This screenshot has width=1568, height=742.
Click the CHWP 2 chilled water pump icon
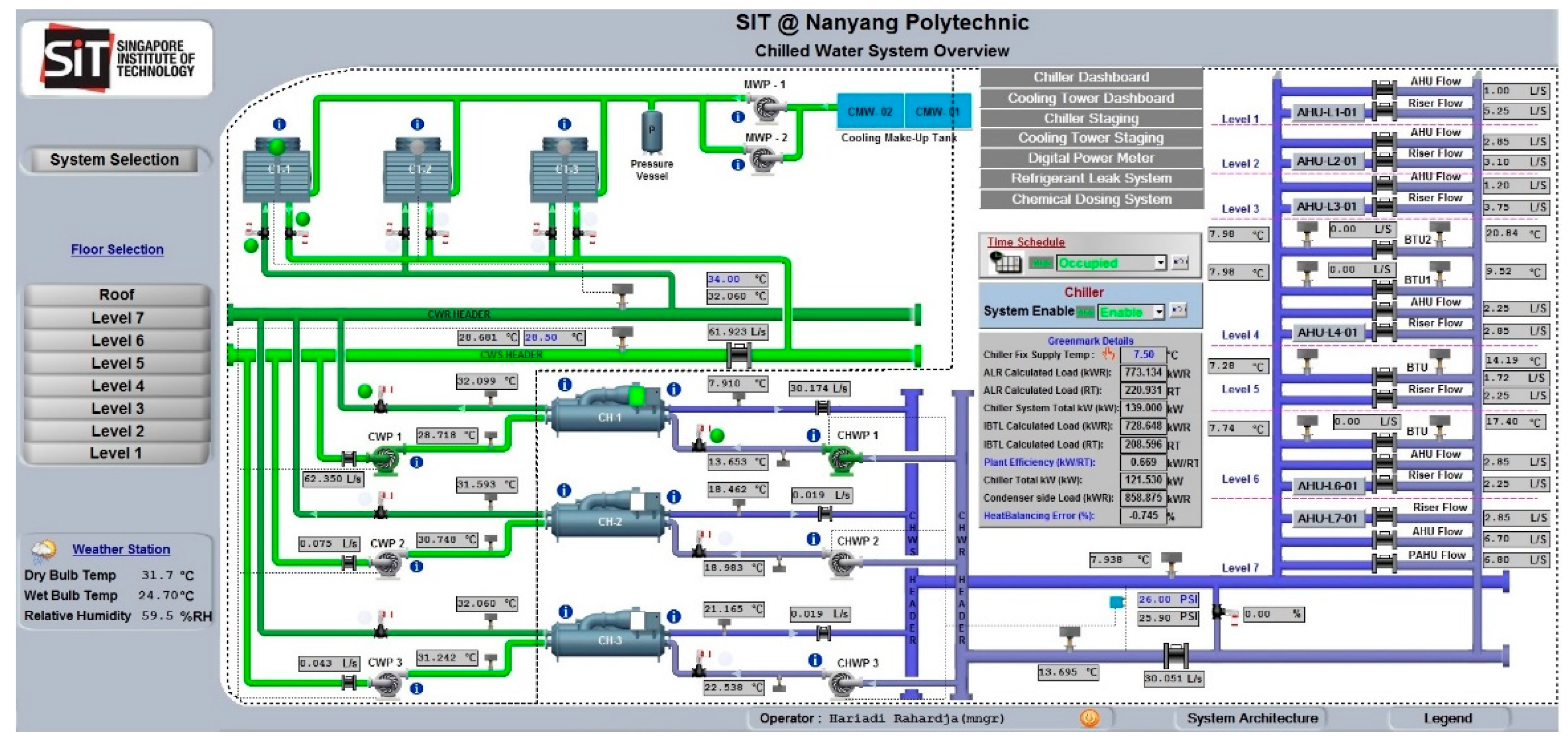pos(842,562)
